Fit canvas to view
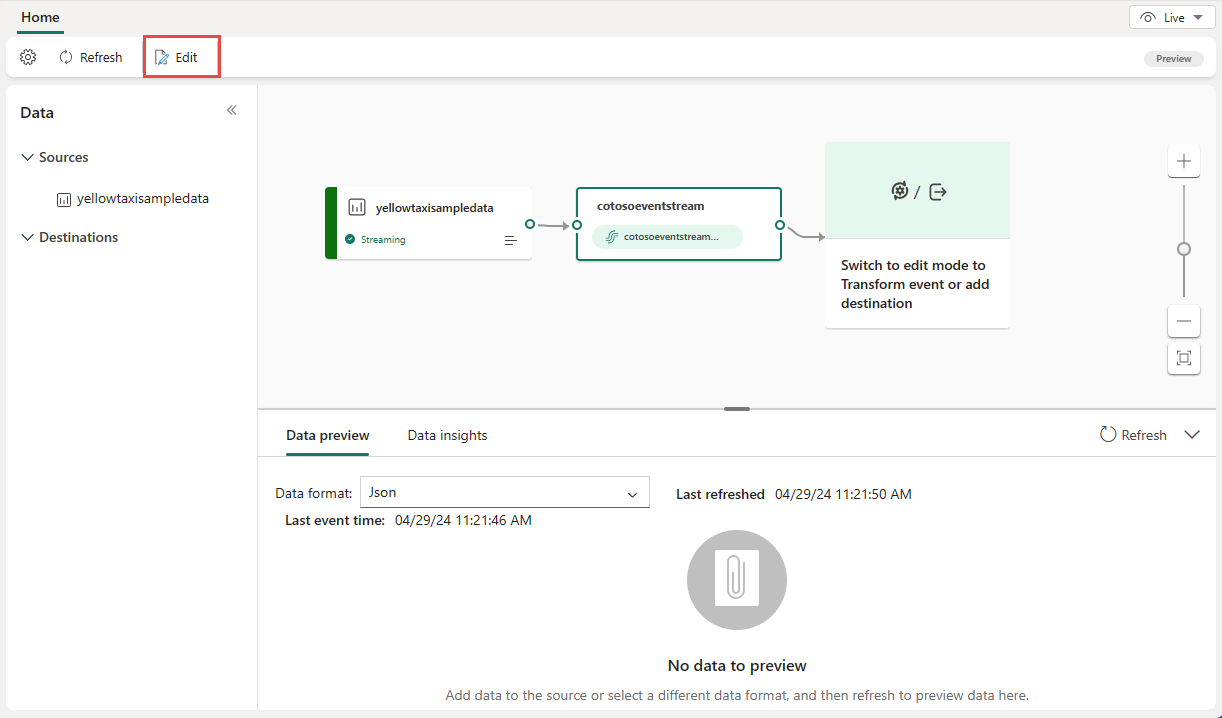 coord(1184,358)
